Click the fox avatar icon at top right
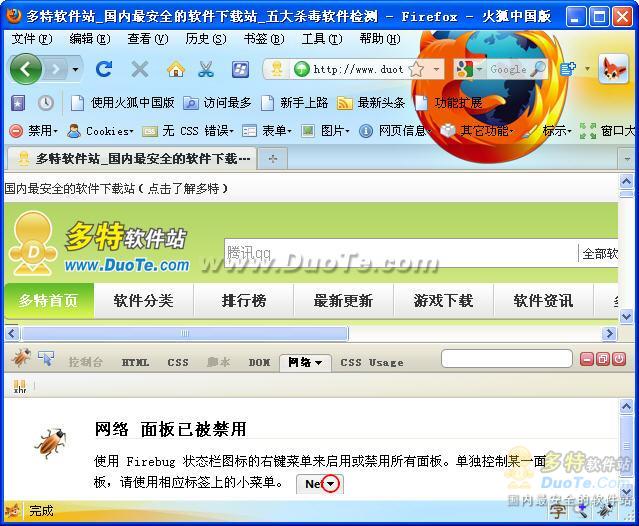This screenshot has width=639, height=526. pyautogui.click(x=613, y=69)
